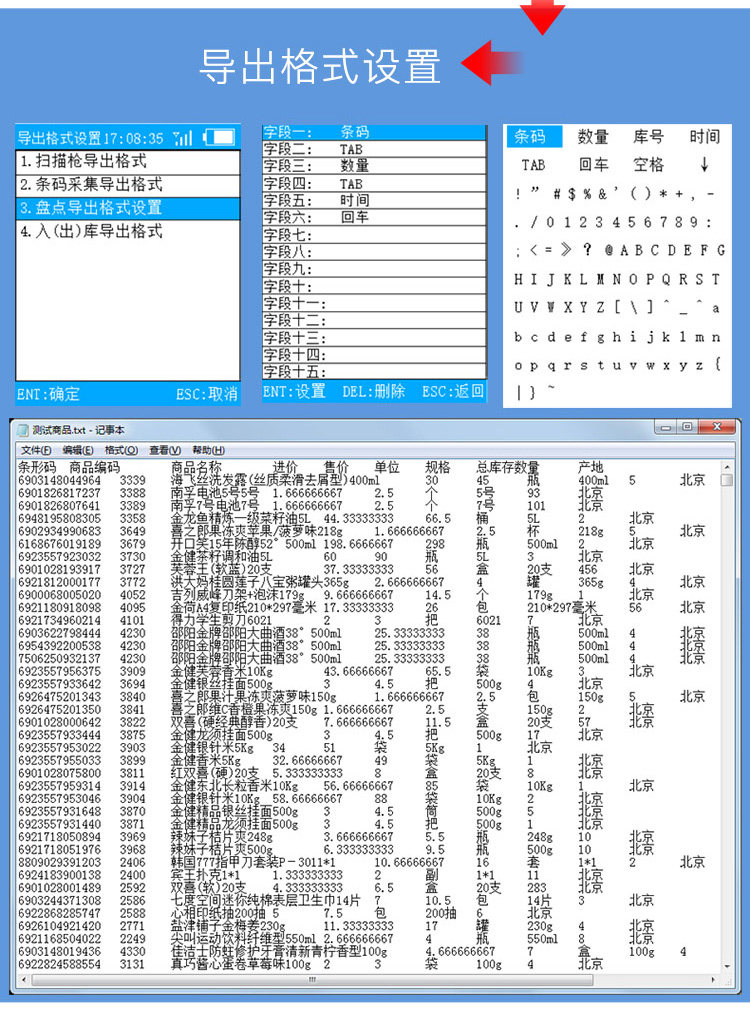Screen dimensions: 750x1023
Task: Choose the 时间 option in character panel
Action: click(x=705, y=136)
